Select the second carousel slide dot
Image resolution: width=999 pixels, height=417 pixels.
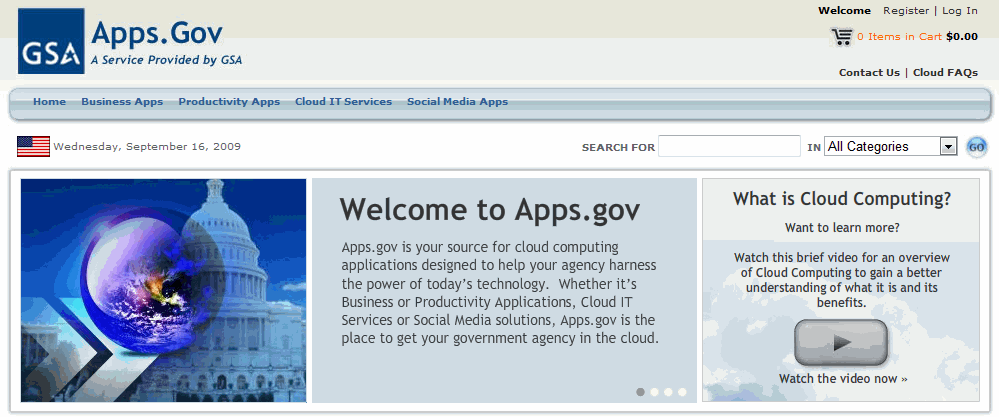pos(654,392)
